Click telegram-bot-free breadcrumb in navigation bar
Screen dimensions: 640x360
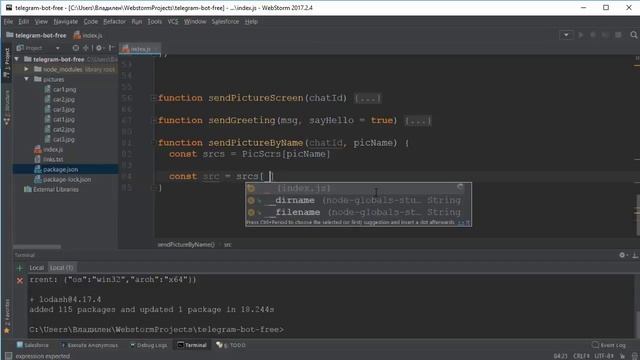[x=36, y=36]
